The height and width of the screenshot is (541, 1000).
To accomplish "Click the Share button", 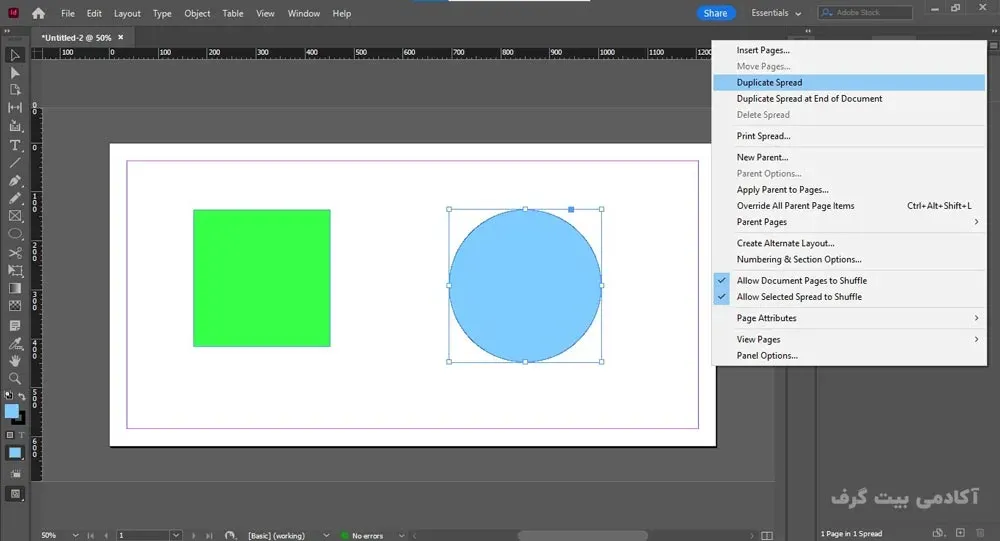I will coord(715,13).
